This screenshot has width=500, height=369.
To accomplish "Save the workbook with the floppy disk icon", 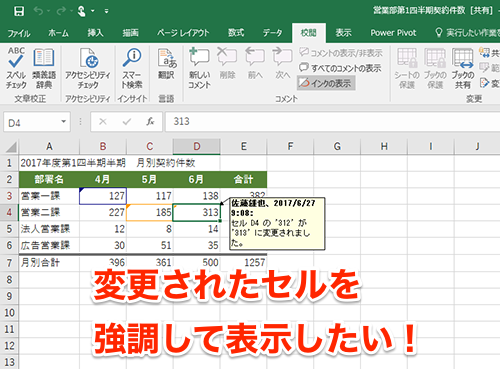I will click(19, 11).
